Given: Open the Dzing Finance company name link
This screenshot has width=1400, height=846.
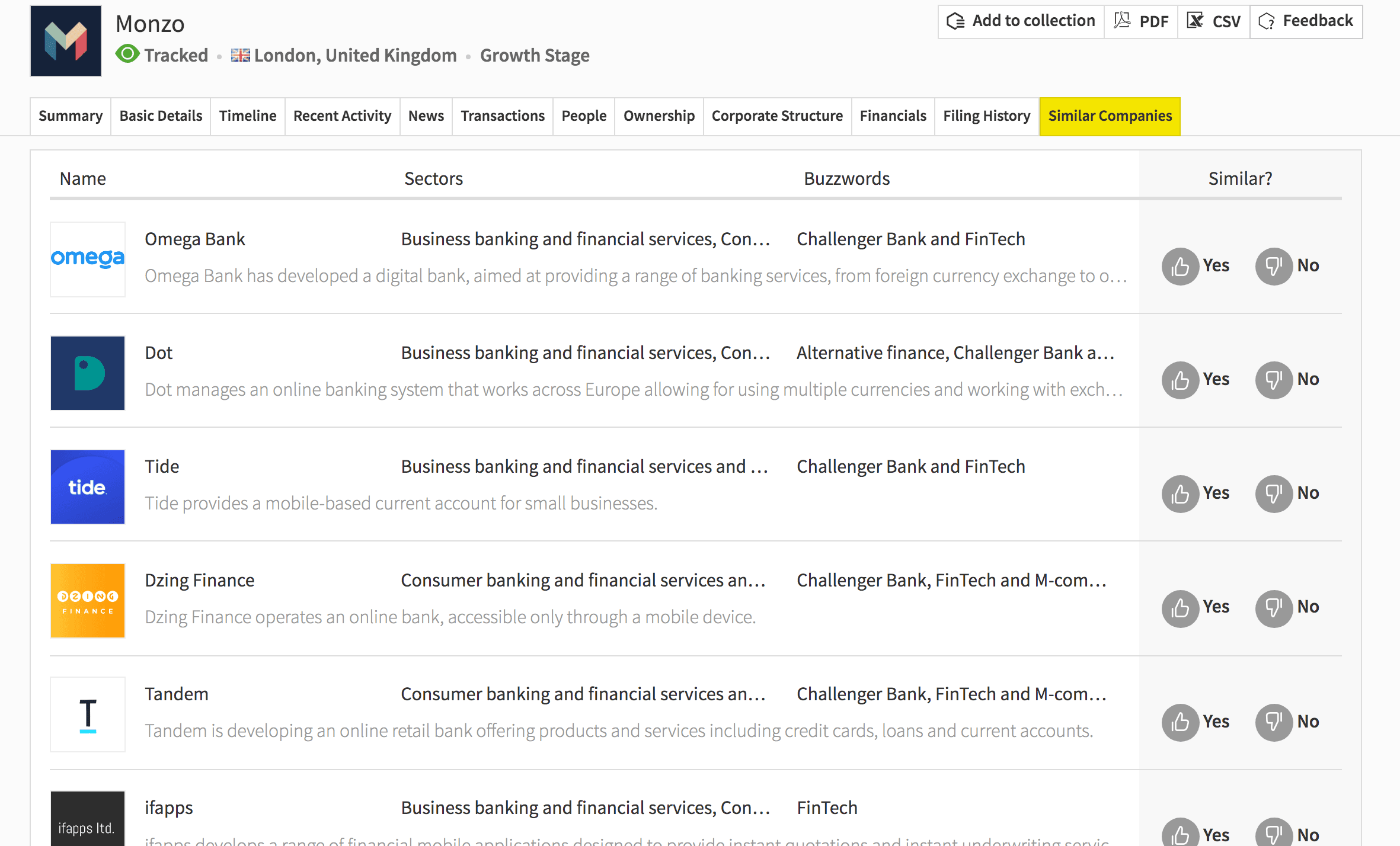Looking at the screenshot, I should pyautogui.click(x=200, y=580).
